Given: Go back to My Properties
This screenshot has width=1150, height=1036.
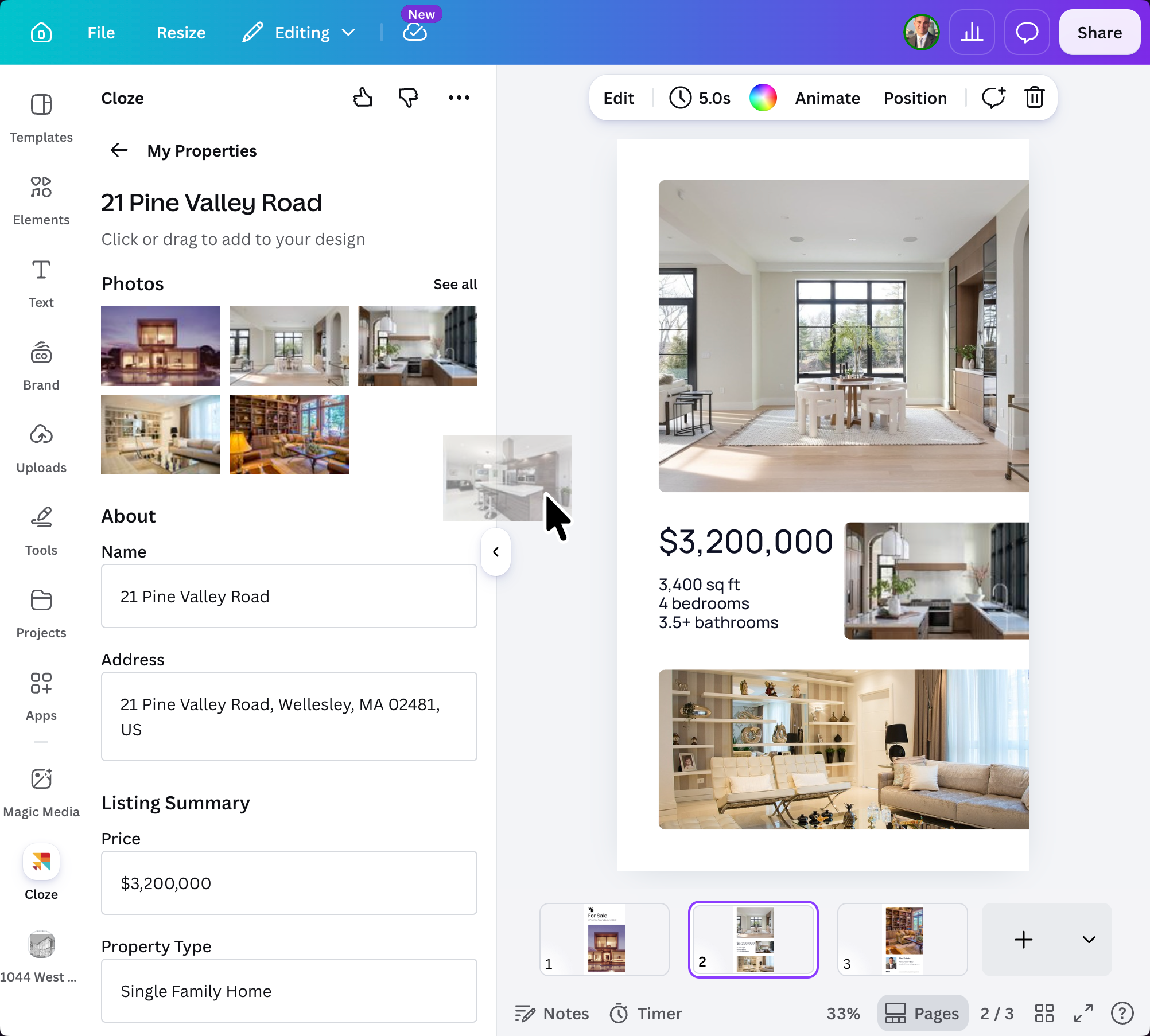Looking at the screenshot, I should point(119,151).
